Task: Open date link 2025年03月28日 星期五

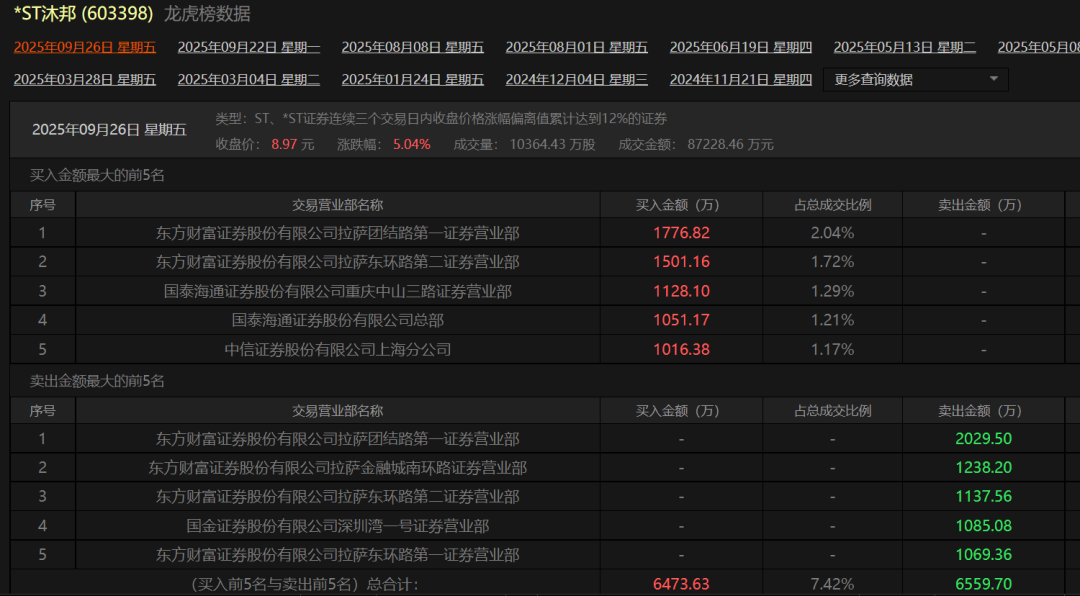Action: (85, 80)
